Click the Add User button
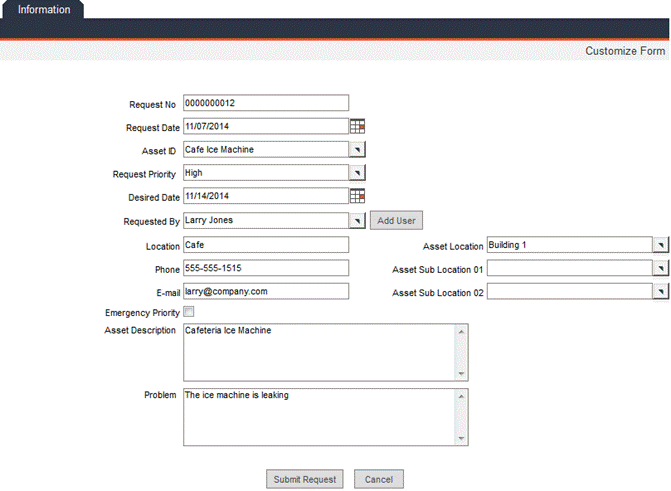The height and width of the screenshot is (491, 671). point(398,220)
